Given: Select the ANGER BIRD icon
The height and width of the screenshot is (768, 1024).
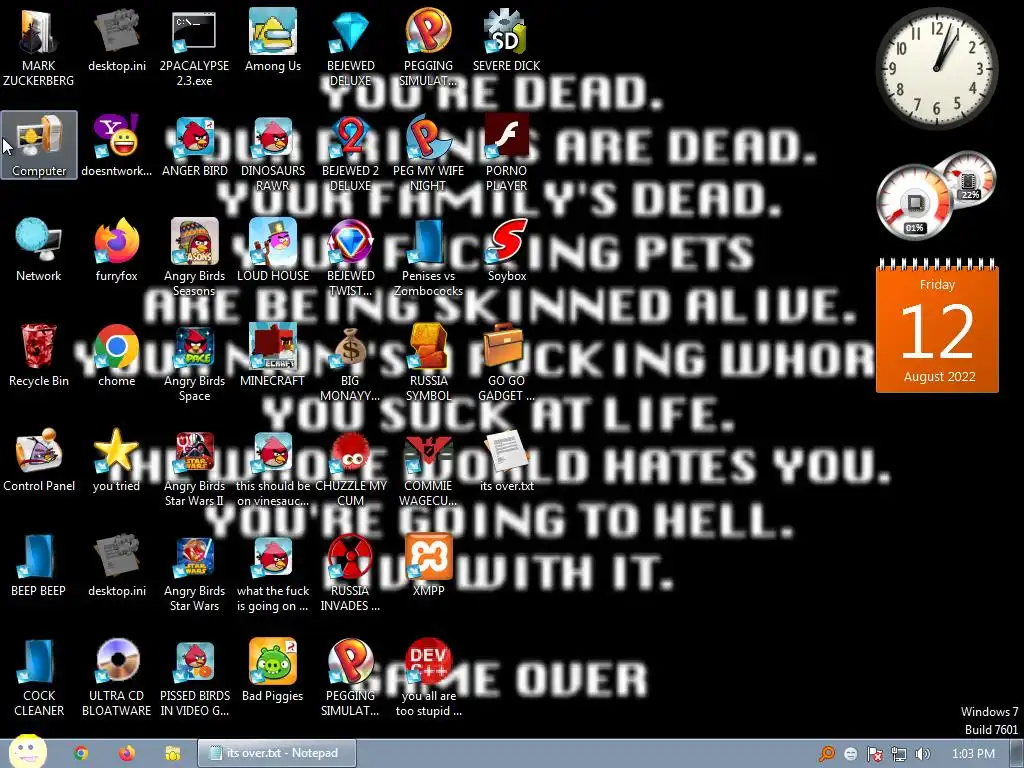Looking at the screenshot, I should pyautogui.click(x=195, y=145).
